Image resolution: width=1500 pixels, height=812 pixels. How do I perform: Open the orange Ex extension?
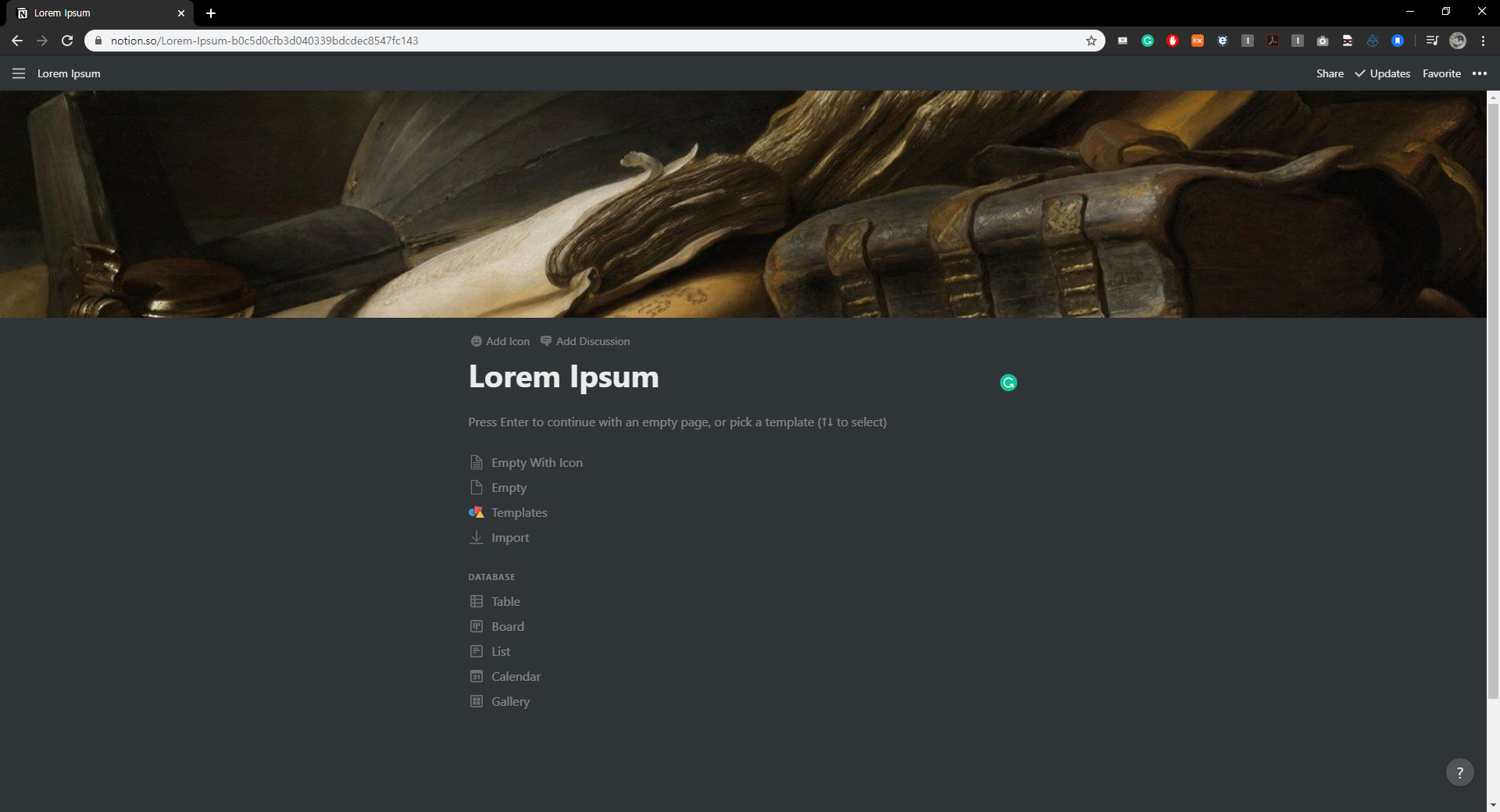[1198, 41]
